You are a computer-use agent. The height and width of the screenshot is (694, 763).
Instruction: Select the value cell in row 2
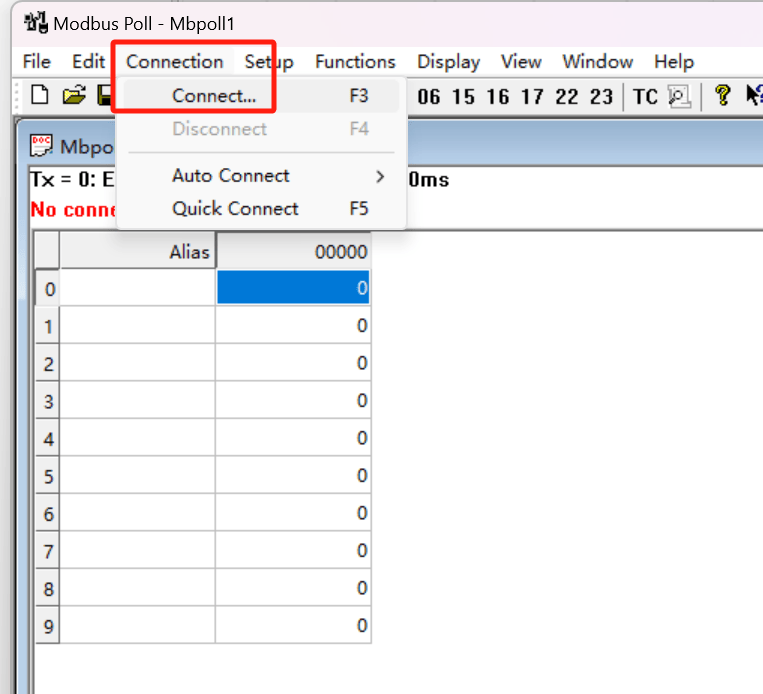(293, 363)
